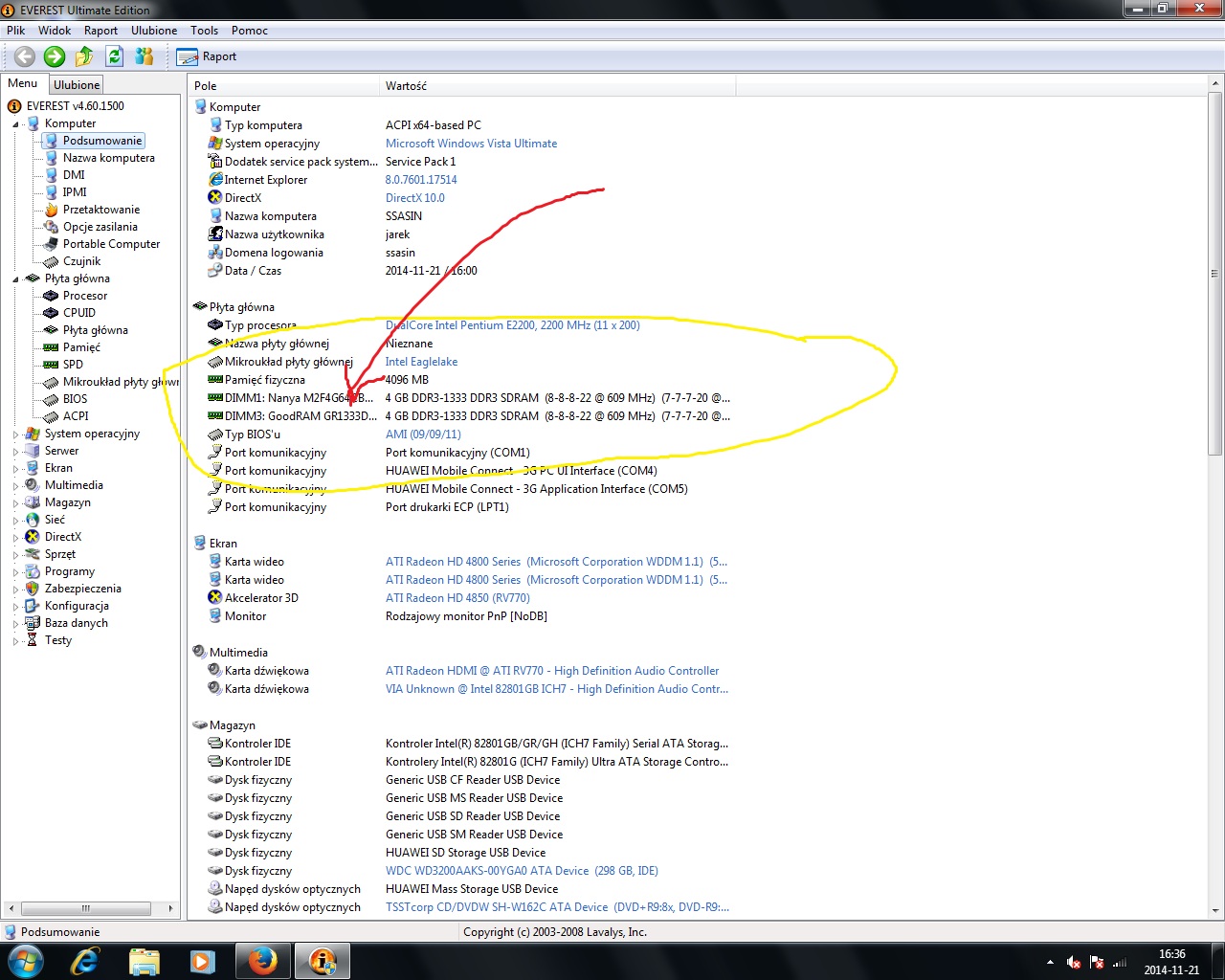Launch Internet Explorer from the taskbar
This screenshot has width=1225, height=980.
[85, 960]
